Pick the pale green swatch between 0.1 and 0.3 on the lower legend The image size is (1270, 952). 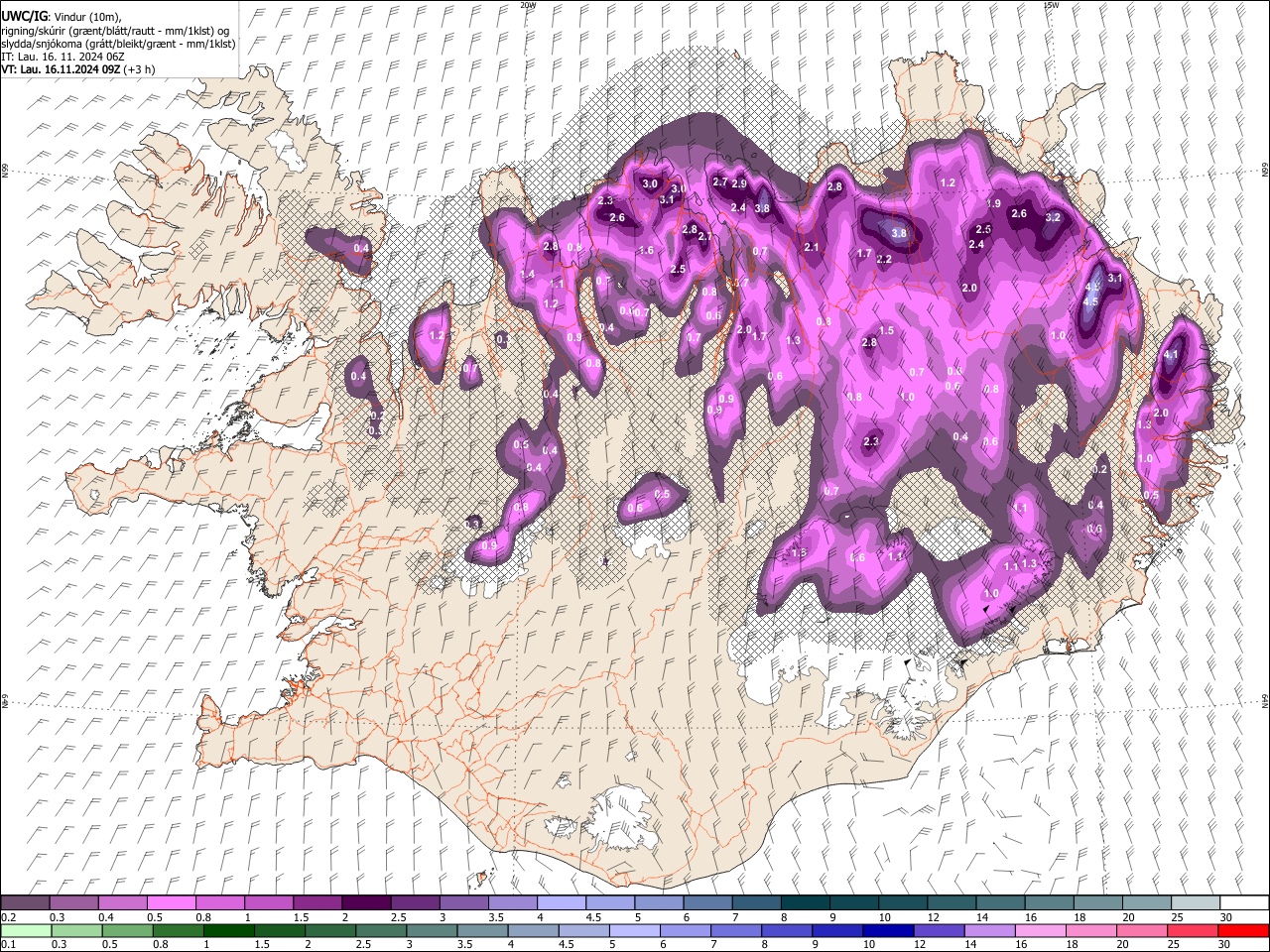(25, 930)
